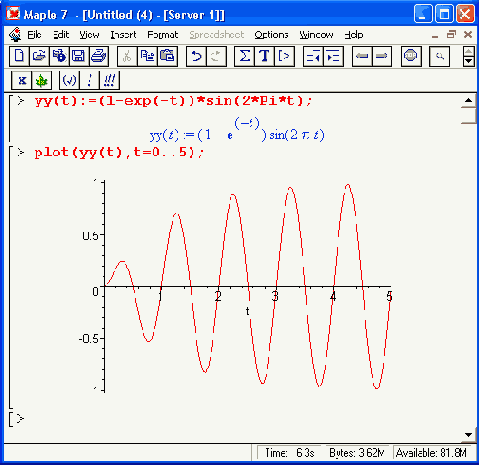Insert Maple input using the Sigma icon
479x465 pixels.
[x=244, y=56]
